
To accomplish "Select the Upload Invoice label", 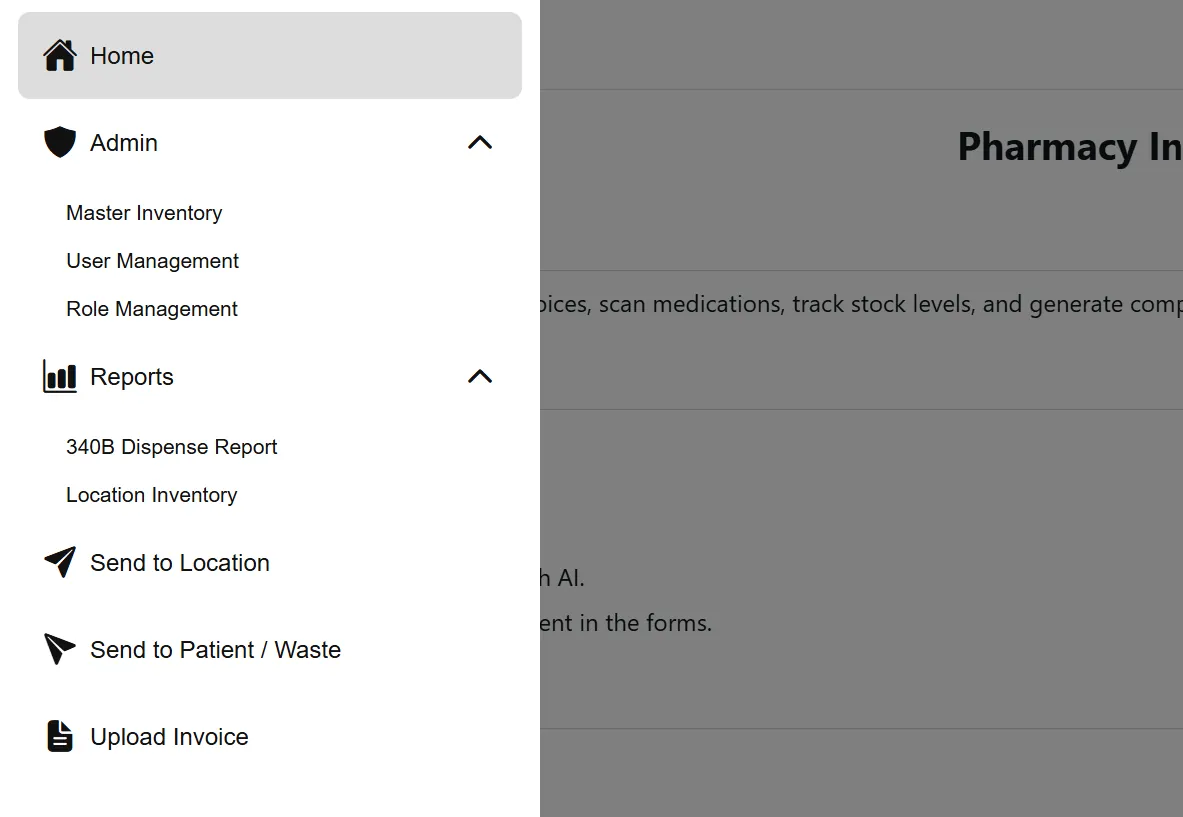I will click(x=170, y=737).
